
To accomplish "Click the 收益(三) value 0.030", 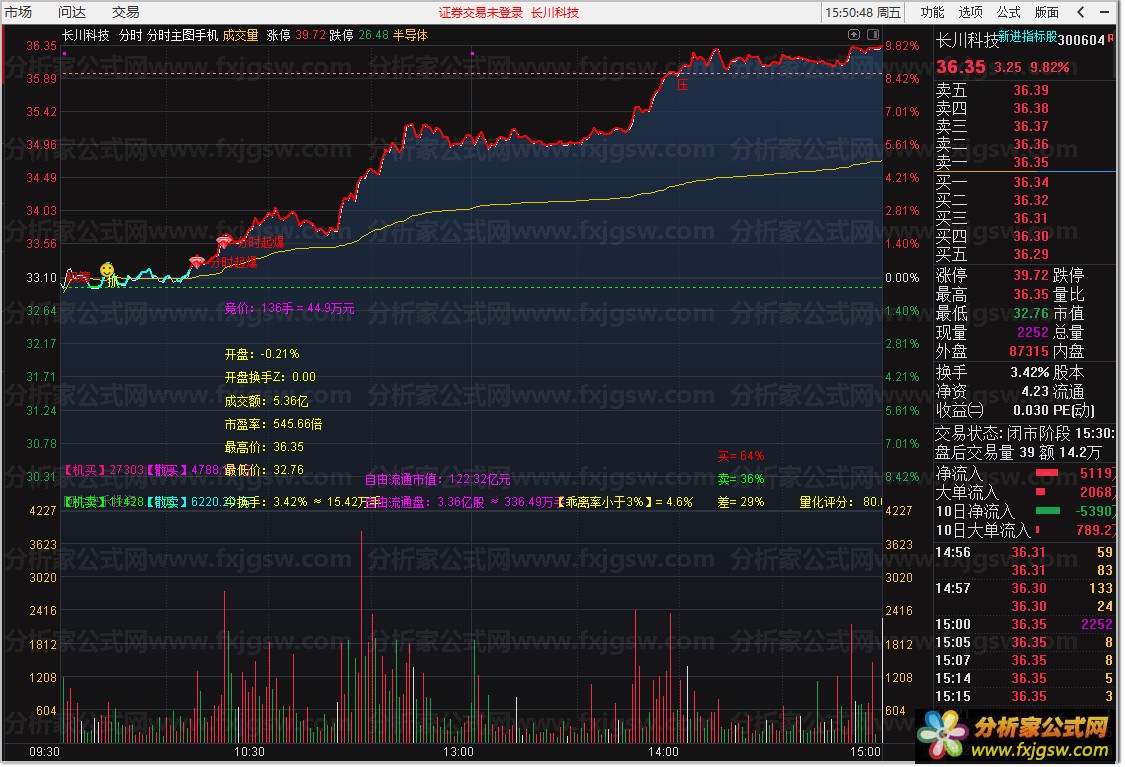I will pos(1030,410).
